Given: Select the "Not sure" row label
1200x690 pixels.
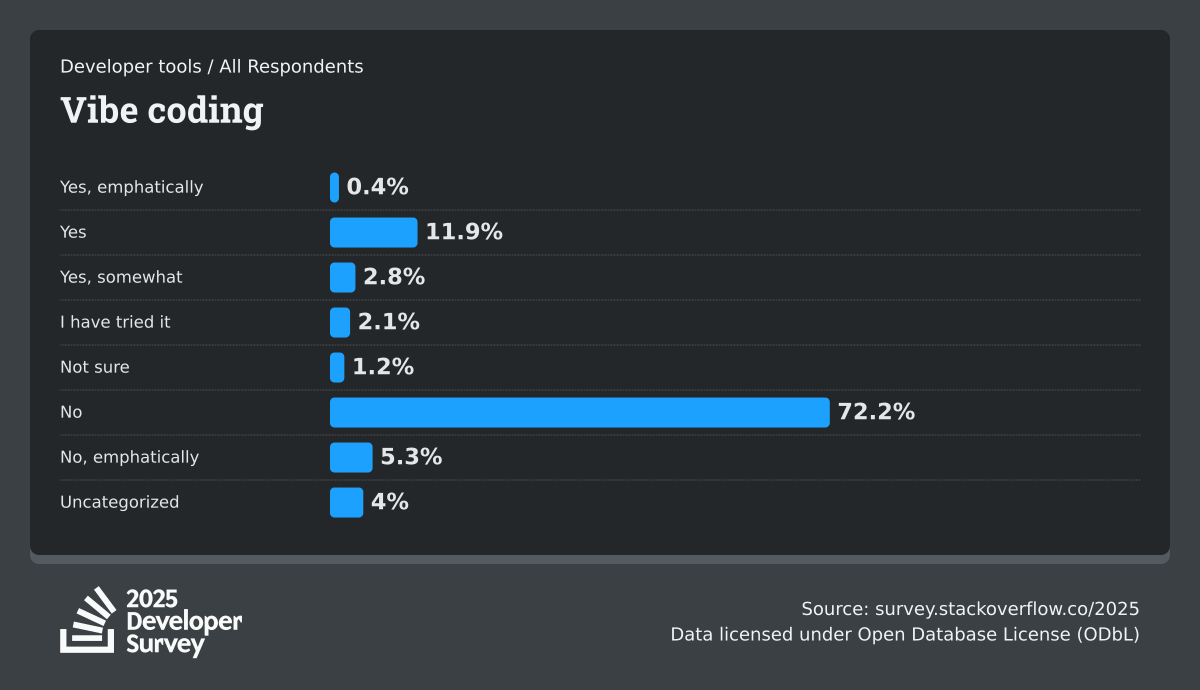Looking at the screenshot, I should point(95,367).
